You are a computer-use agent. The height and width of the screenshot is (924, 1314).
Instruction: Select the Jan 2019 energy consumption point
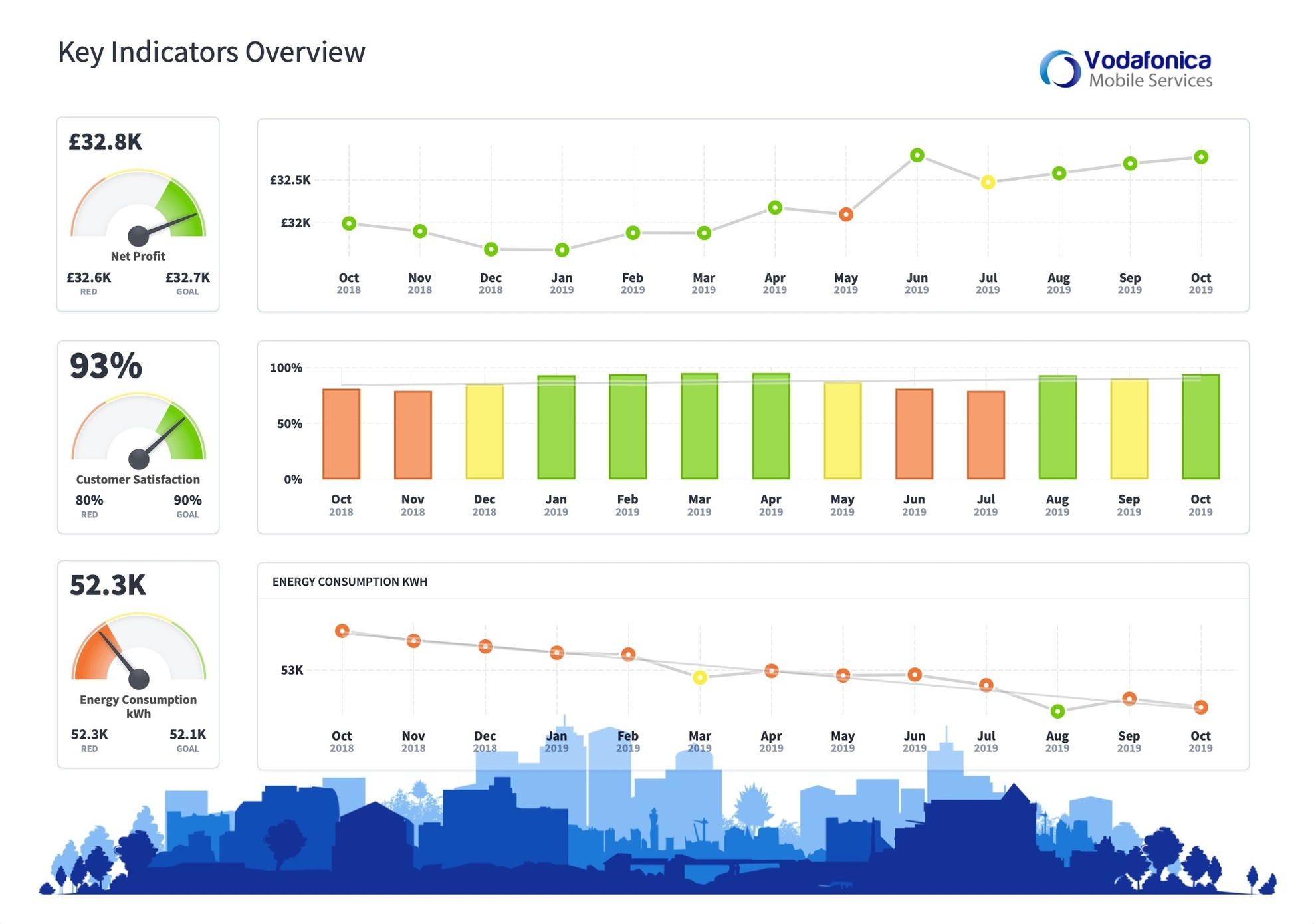[x=557, y=653]
